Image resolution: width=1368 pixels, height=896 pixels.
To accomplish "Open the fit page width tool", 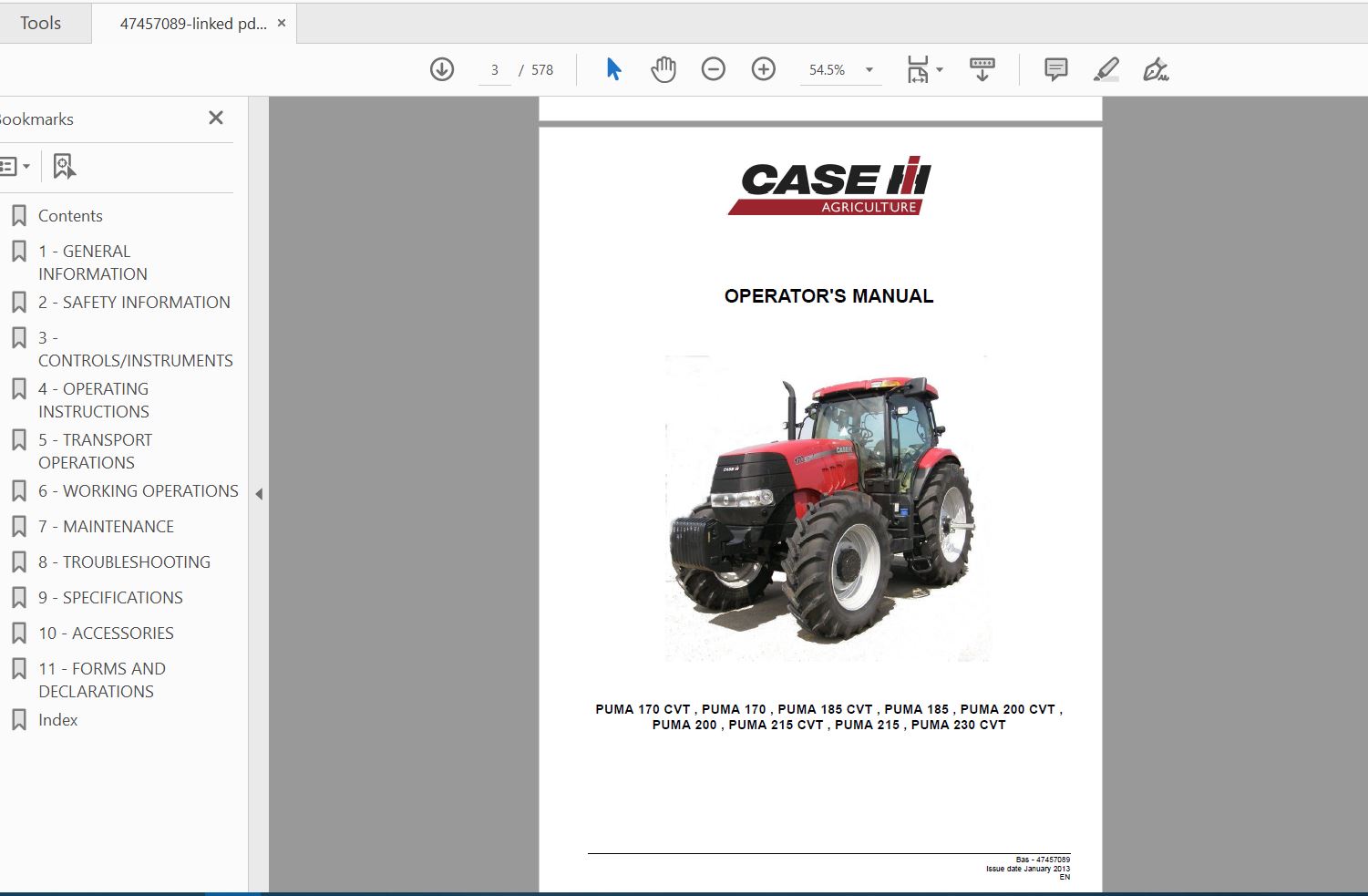I will pos(917,69).
